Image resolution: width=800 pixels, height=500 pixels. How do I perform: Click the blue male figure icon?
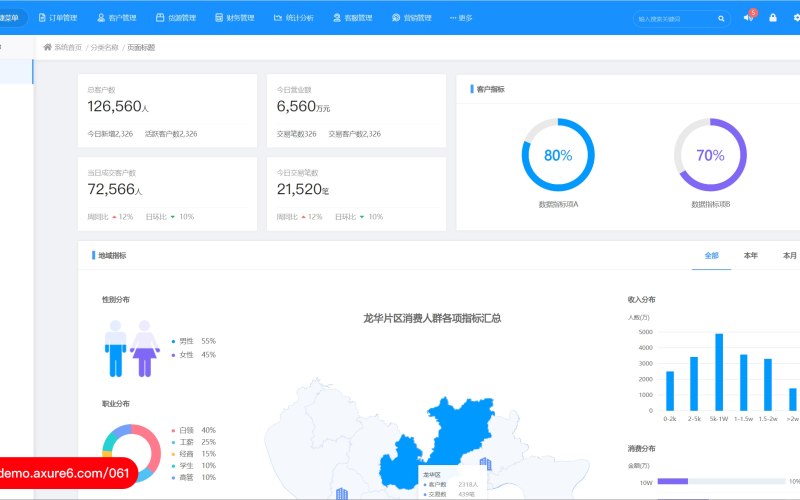click(x=115, y=349)
